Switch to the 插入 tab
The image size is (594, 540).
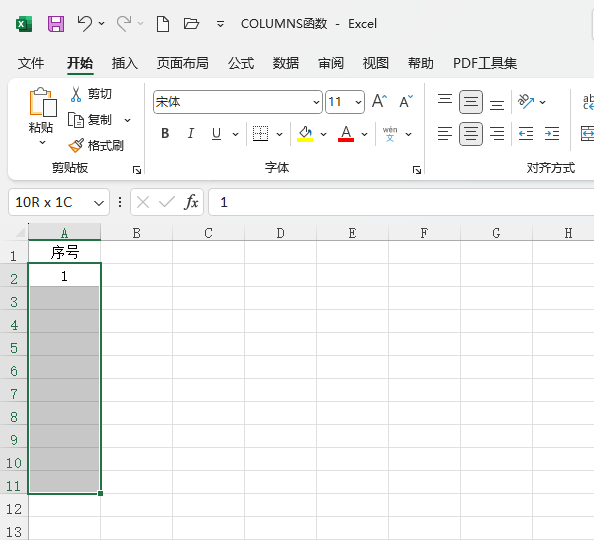click(x=125, y=63)
